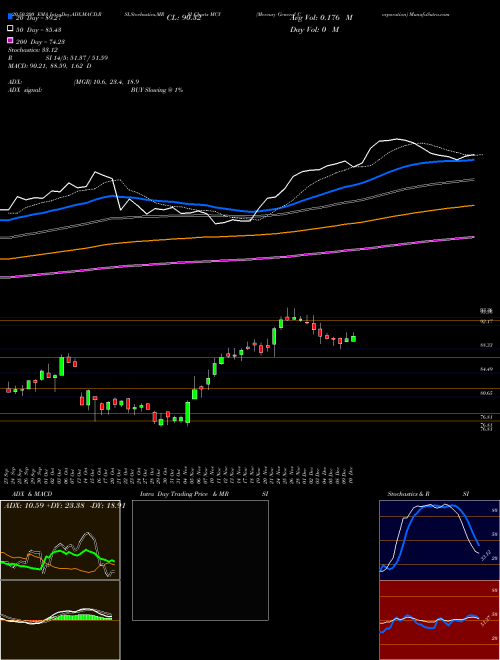
Task: Click the magenta 200 Day legend swatch
Action: tap(10, 41)
